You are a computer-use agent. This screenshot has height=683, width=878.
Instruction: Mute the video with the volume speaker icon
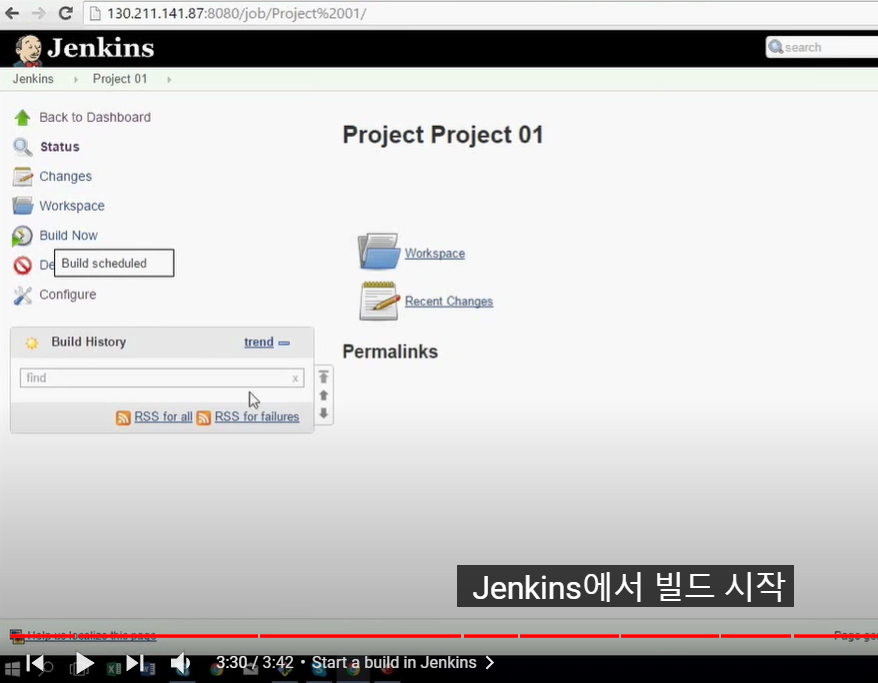click(180, 663)
